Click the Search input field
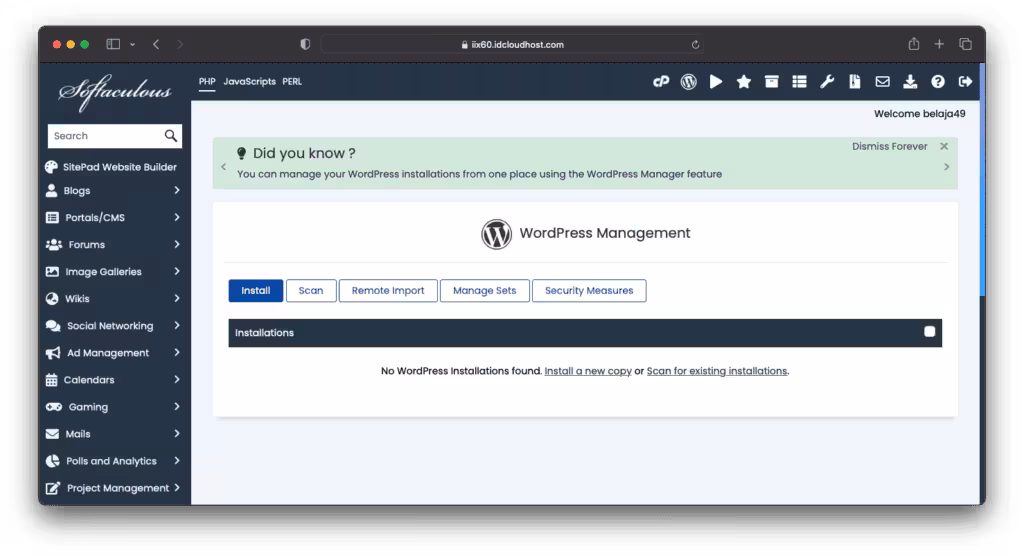The image size is (1024, 556). click(x=106, y=136)
